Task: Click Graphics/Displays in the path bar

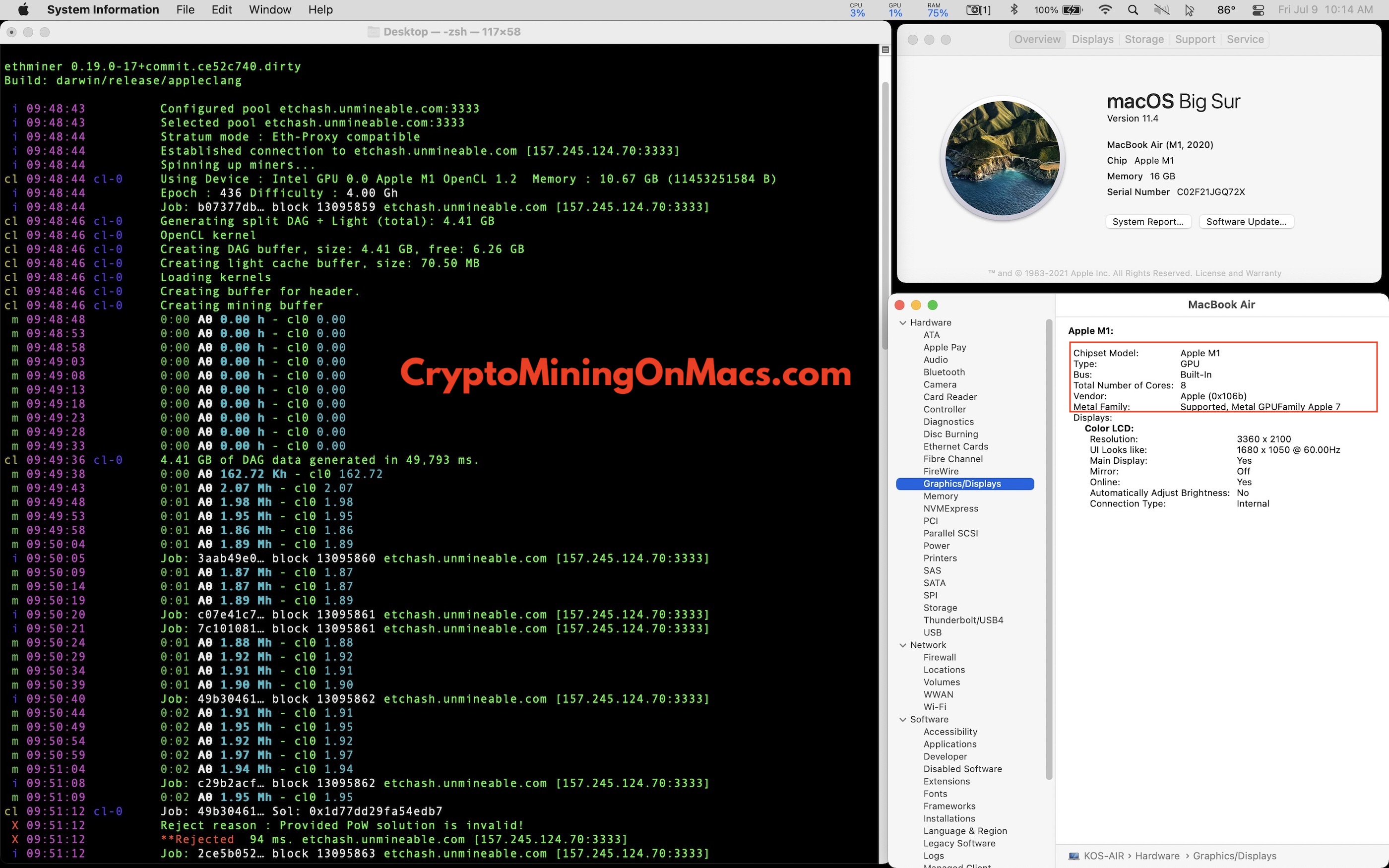Action: coord(1235,856)
